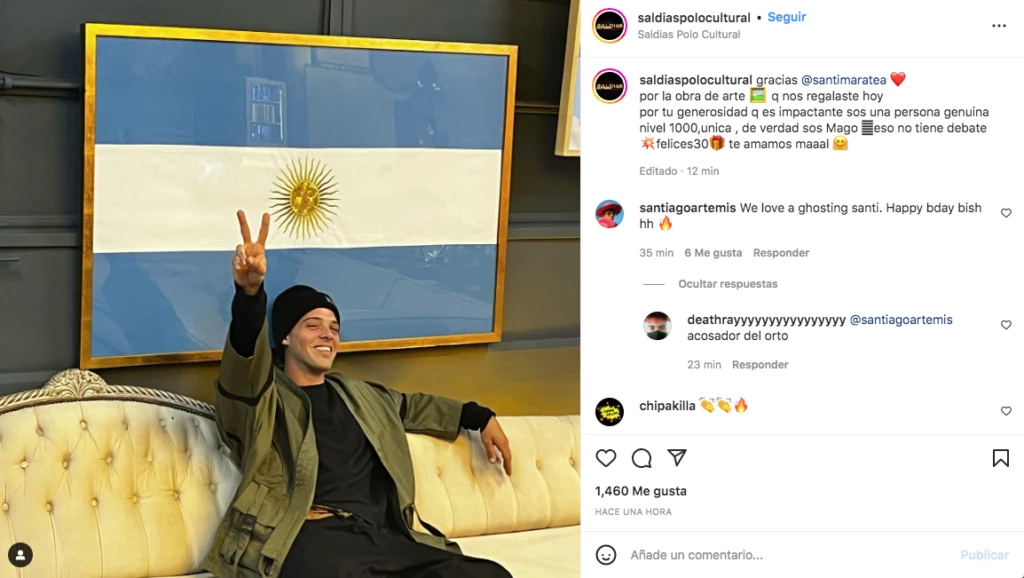This screenshot has width=1024, height=578.
Task: Open the emoji picker smiley icon
Action: (606, 555)
